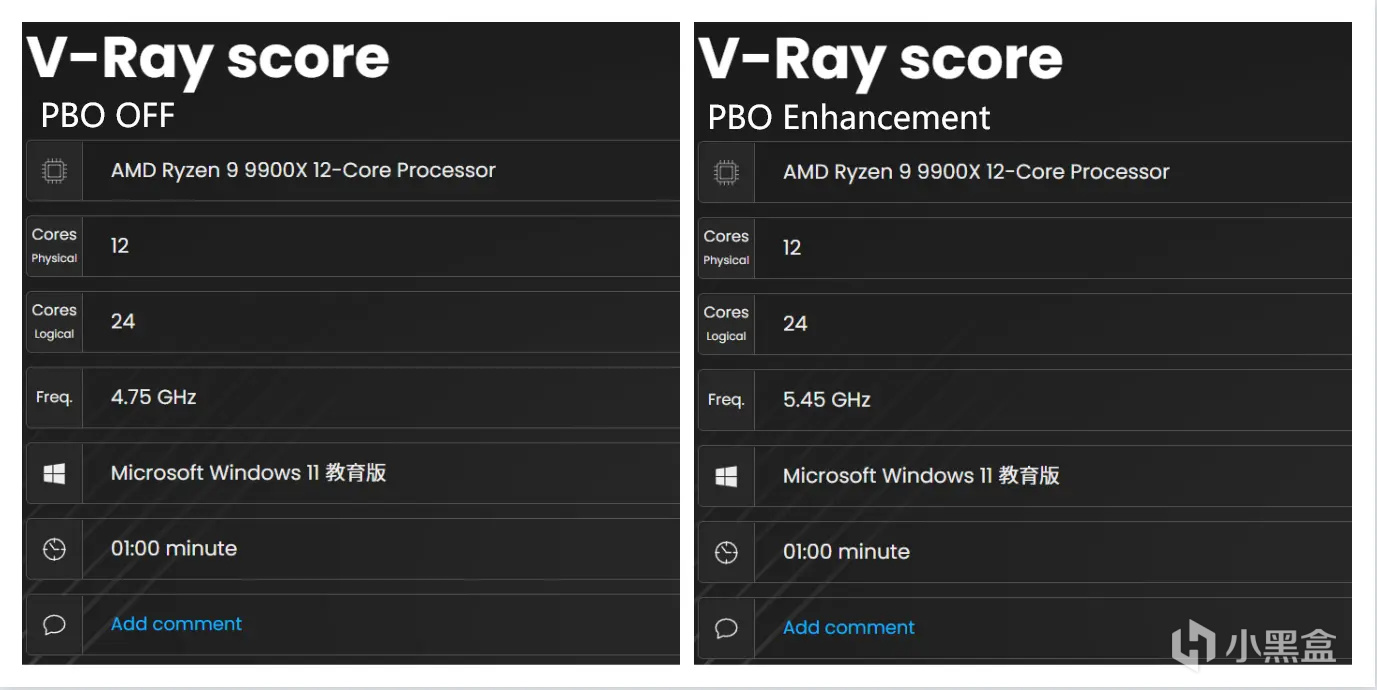Click the comment bubble icon in left panel
The width and height of the screenshot is (1377, 690).
pyautogui.click(x=54, y=625)
